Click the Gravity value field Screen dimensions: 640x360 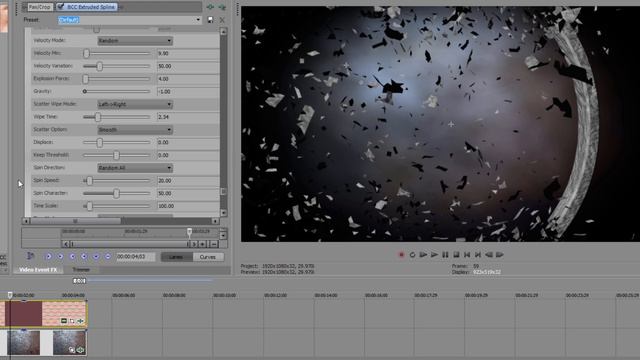pyautogui.click(x=188, y=91)
